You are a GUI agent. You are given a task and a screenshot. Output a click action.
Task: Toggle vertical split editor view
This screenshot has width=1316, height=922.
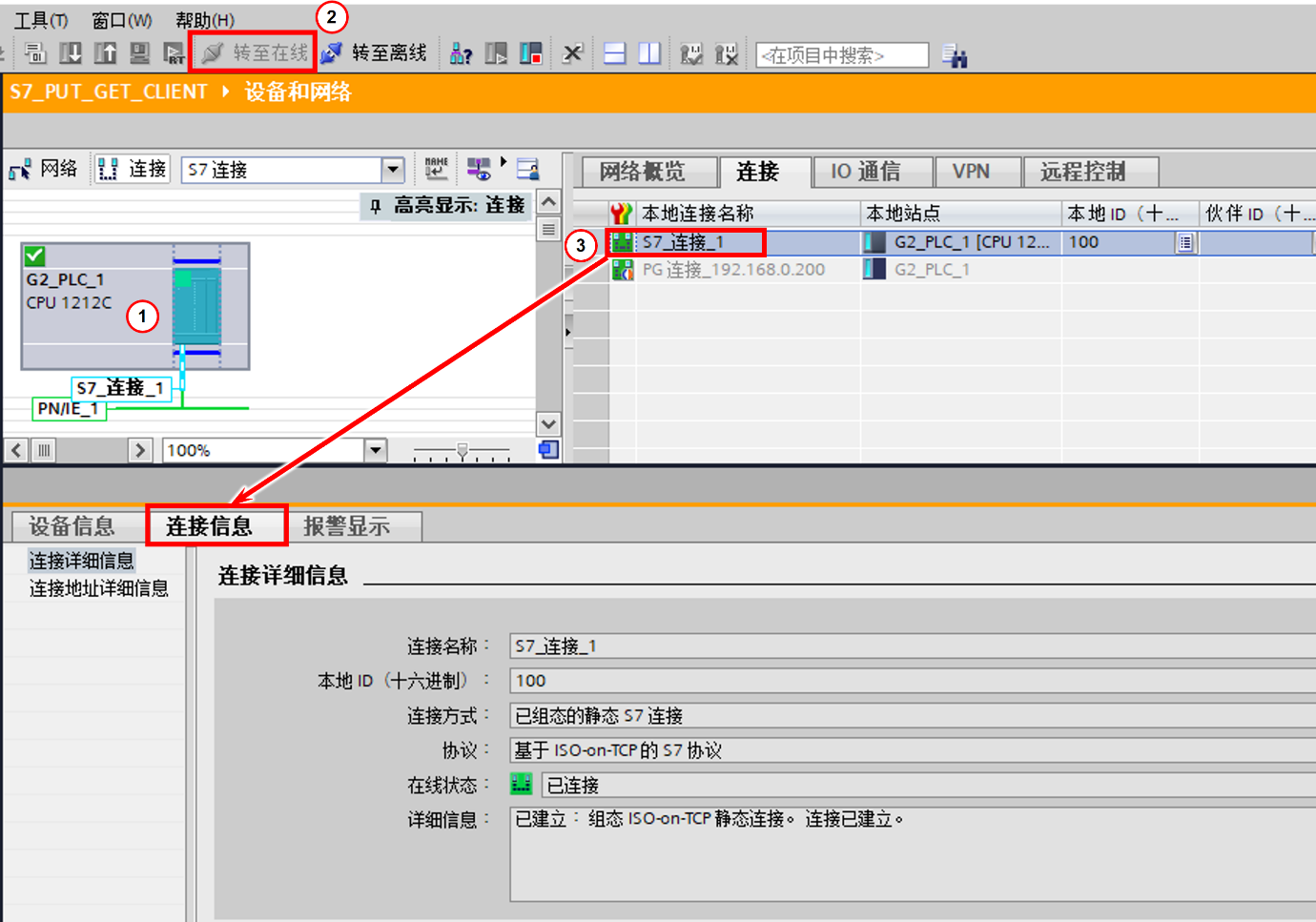point(648,53)
